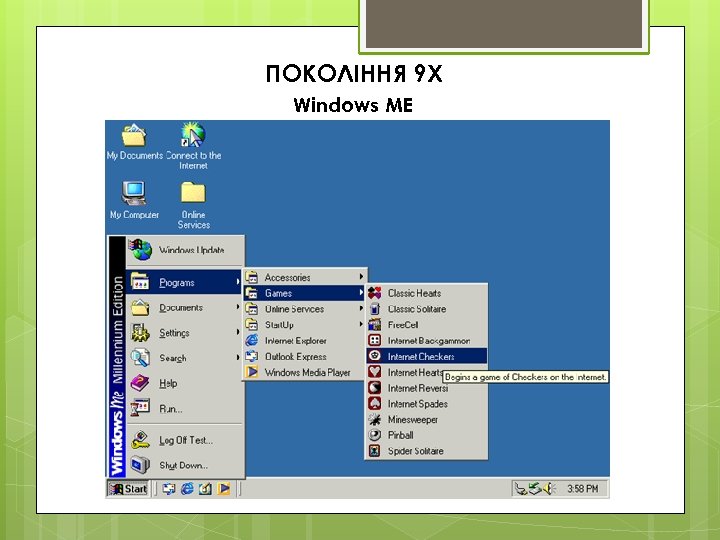Open My Documents desktop icon
The image size is (720, 540).
134,142
